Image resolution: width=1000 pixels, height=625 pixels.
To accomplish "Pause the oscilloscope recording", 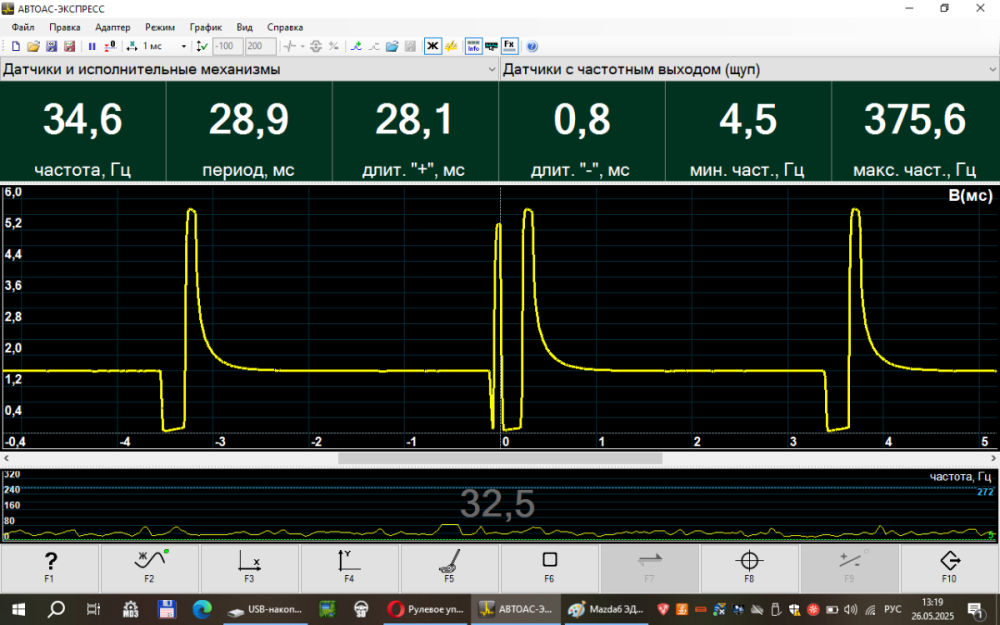I will [92, 46].
